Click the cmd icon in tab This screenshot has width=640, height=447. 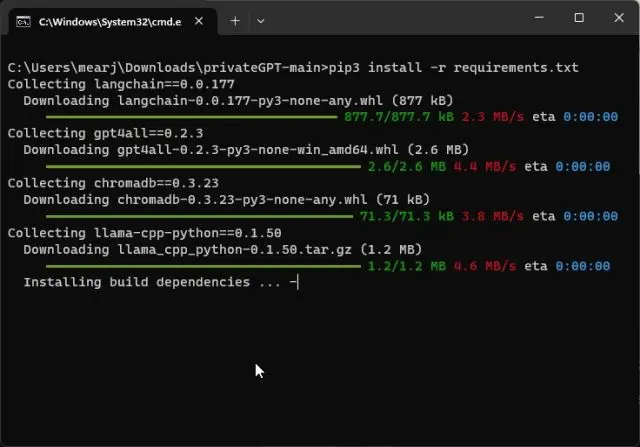(x=23, y=22)
